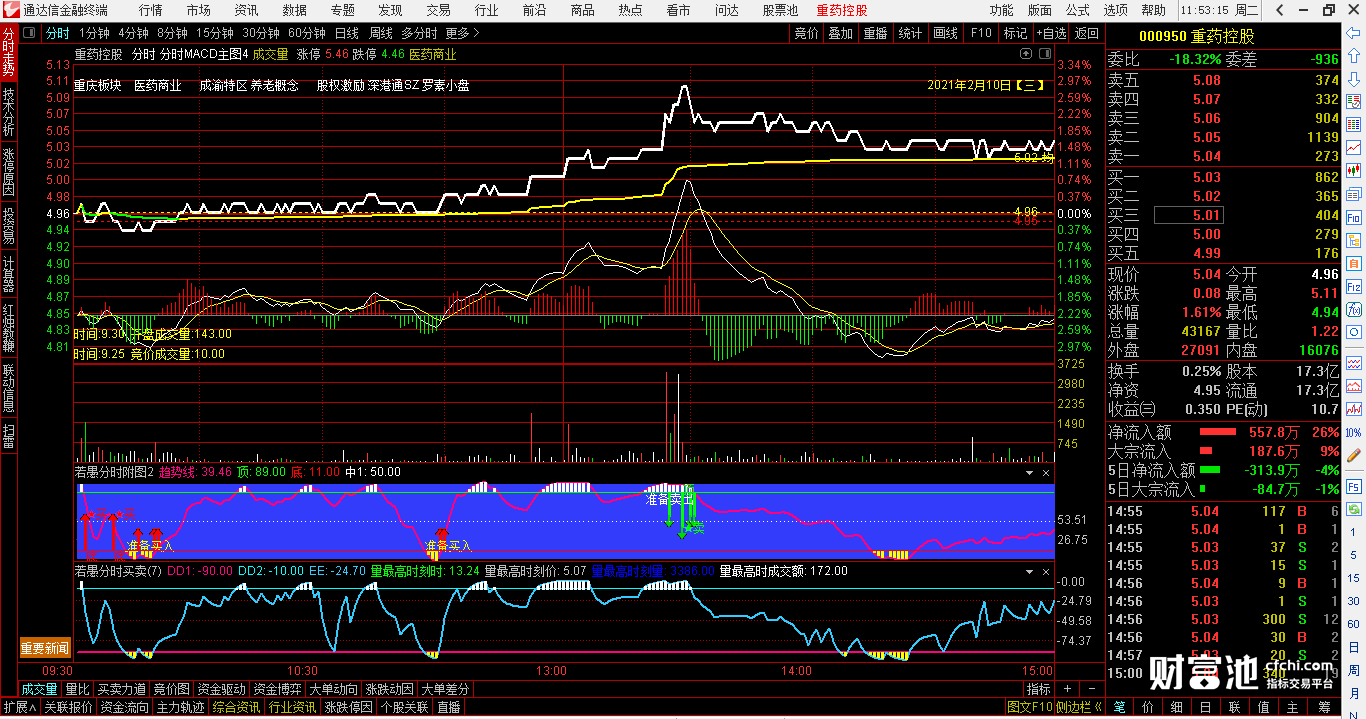Click the 指标 button at bottom right

tap(1038, 689)
